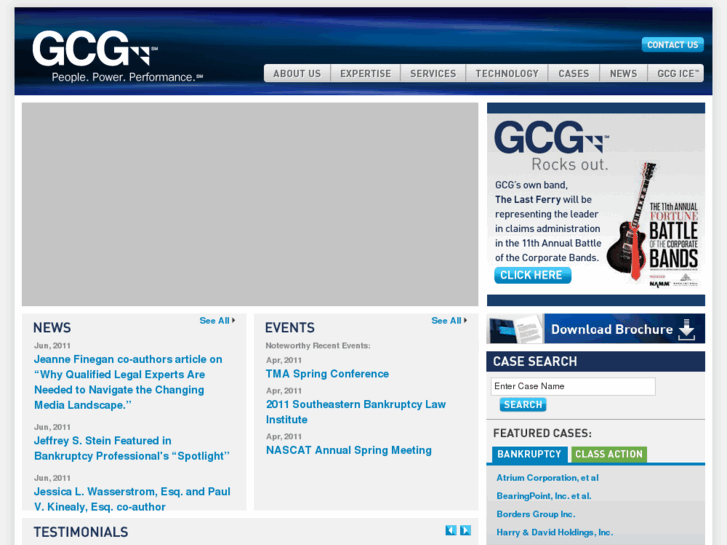The width and height of the screenshot is (727, 545).
Task: Click the download arrow icon on brochure banner
Action: (687, 329)
